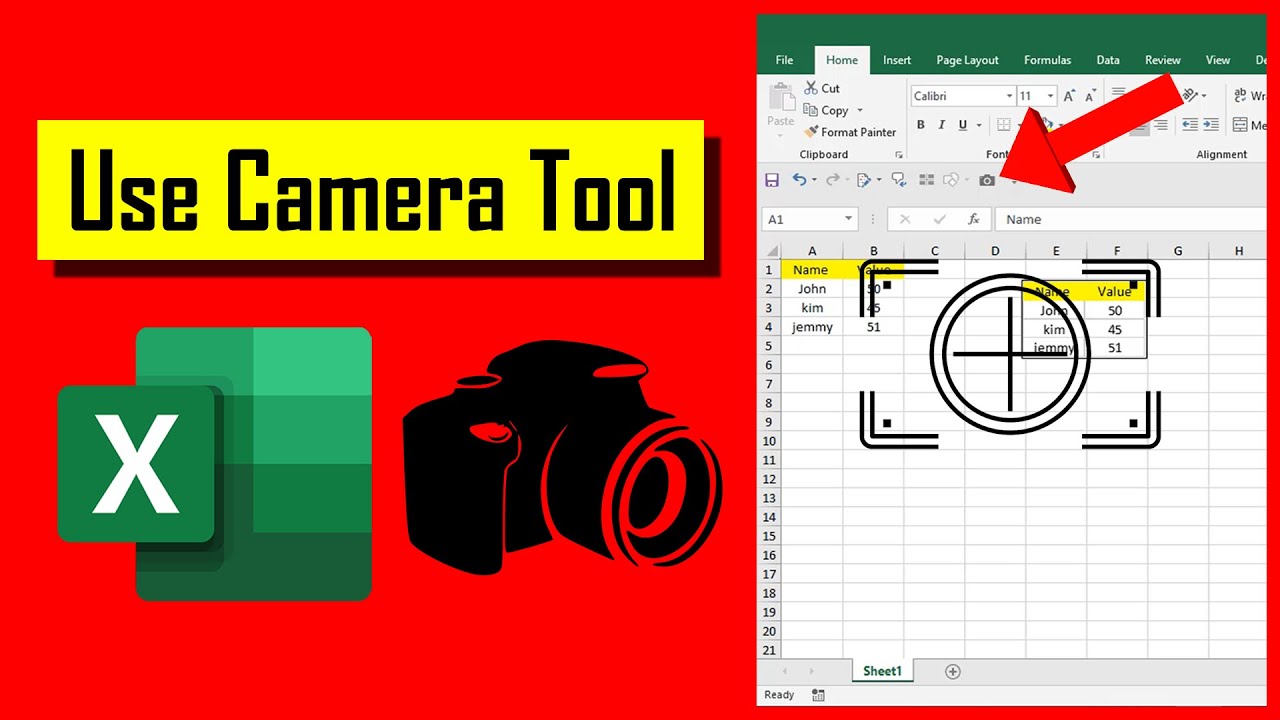
Task: Click the next sheet navigation arrow
Action: [811, 672]
